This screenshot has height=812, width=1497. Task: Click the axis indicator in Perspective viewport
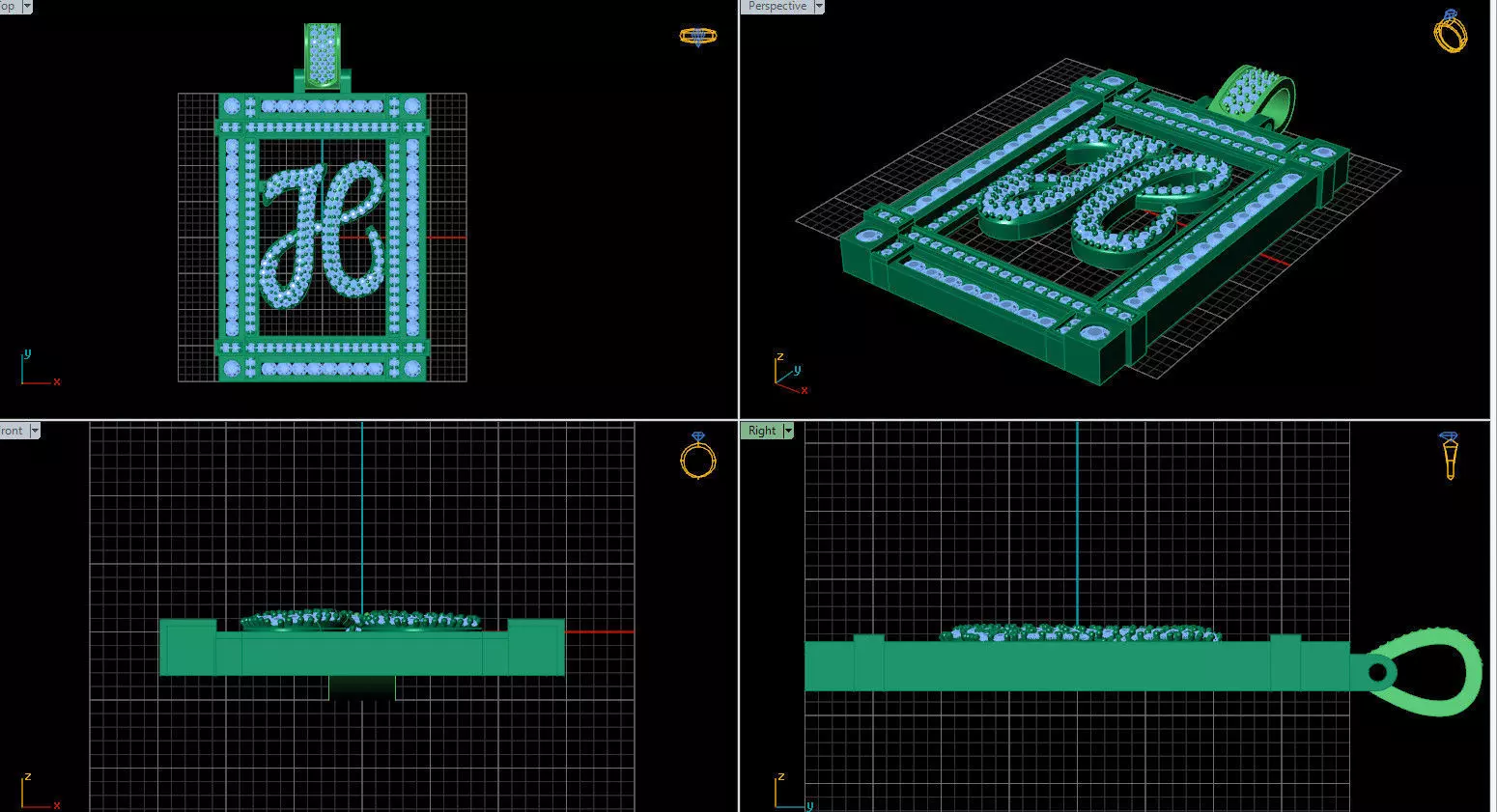coord(791,375)
